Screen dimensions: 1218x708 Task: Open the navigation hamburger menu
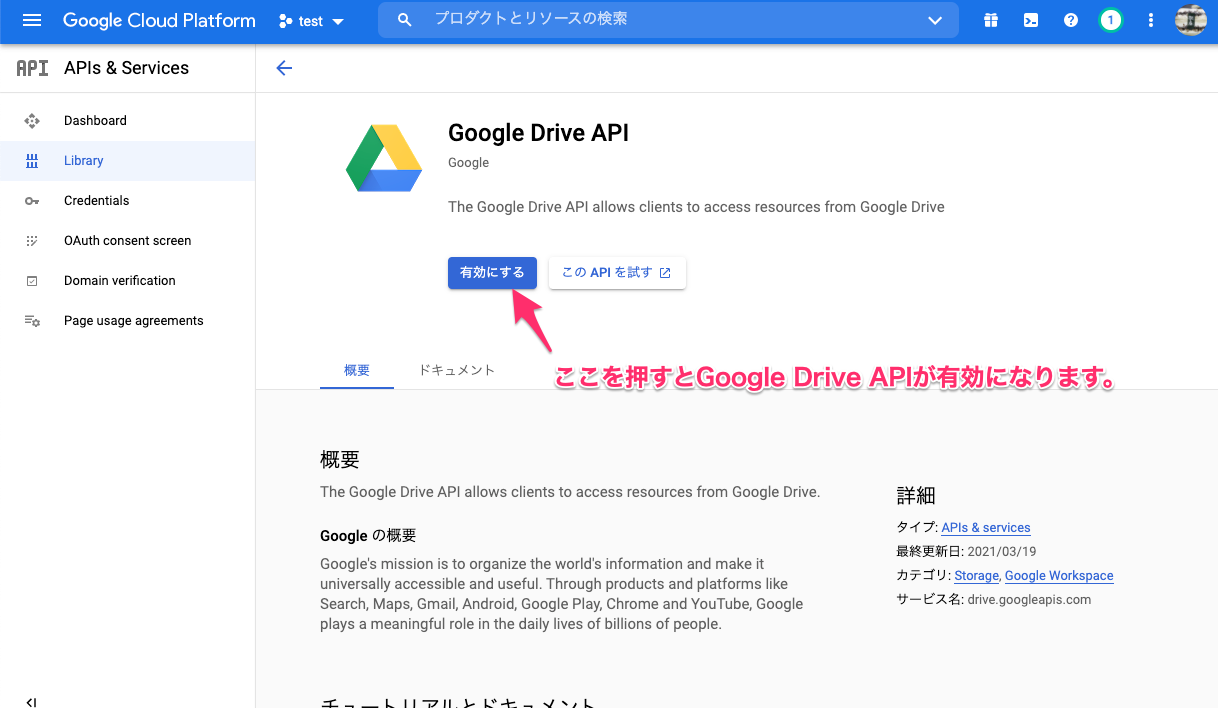[29, 20]
